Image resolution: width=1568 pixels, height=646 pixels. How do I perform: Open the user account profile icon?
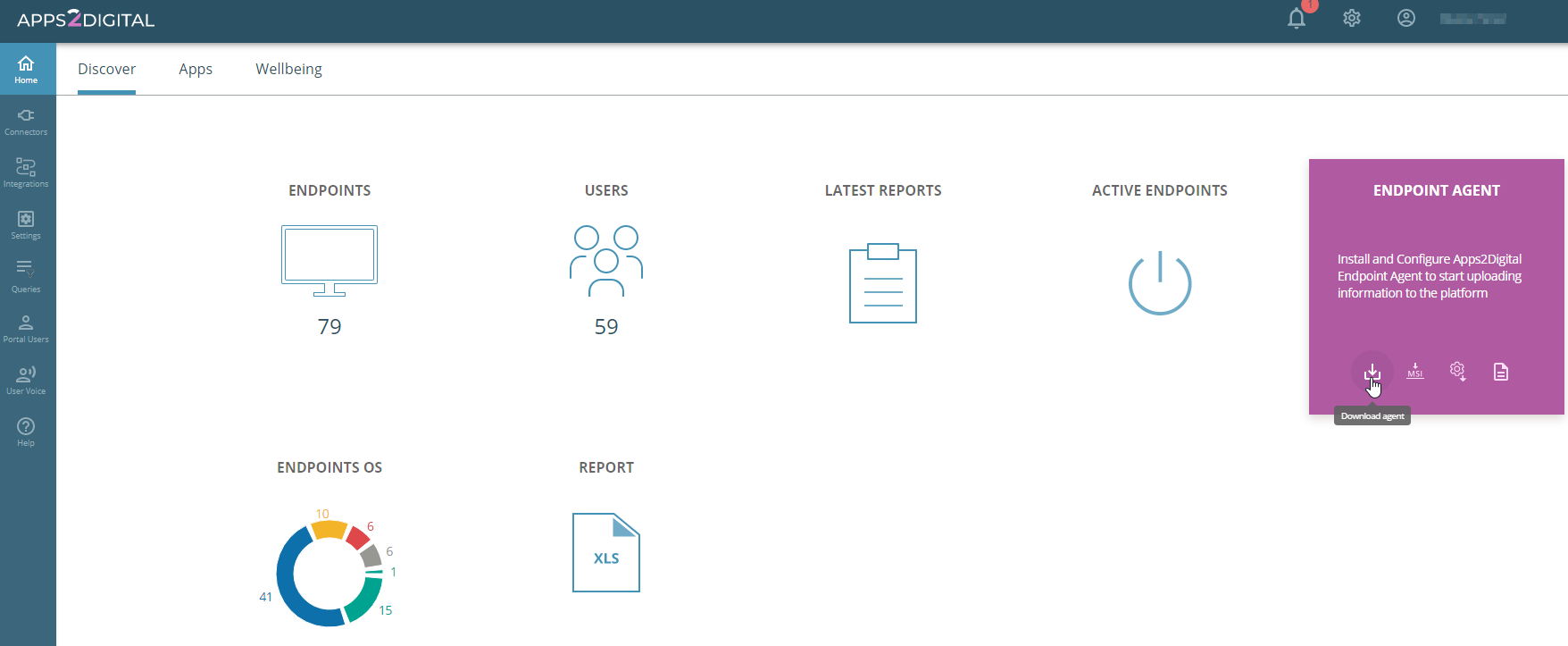[x=1406, y=18]
